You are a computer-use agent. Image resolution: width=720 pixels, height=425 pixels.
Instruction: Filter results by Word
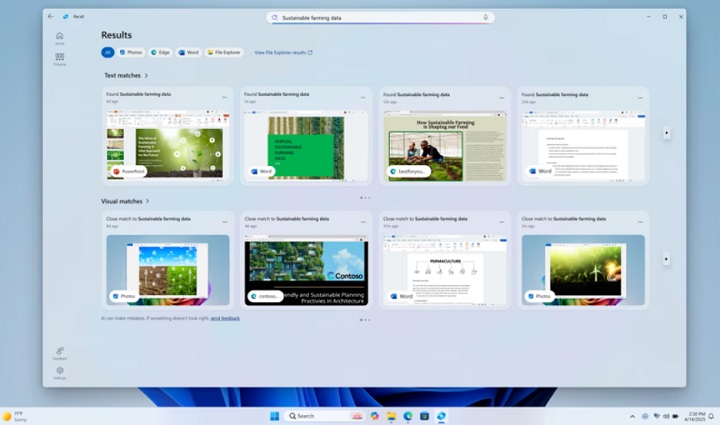pos(188,52)
